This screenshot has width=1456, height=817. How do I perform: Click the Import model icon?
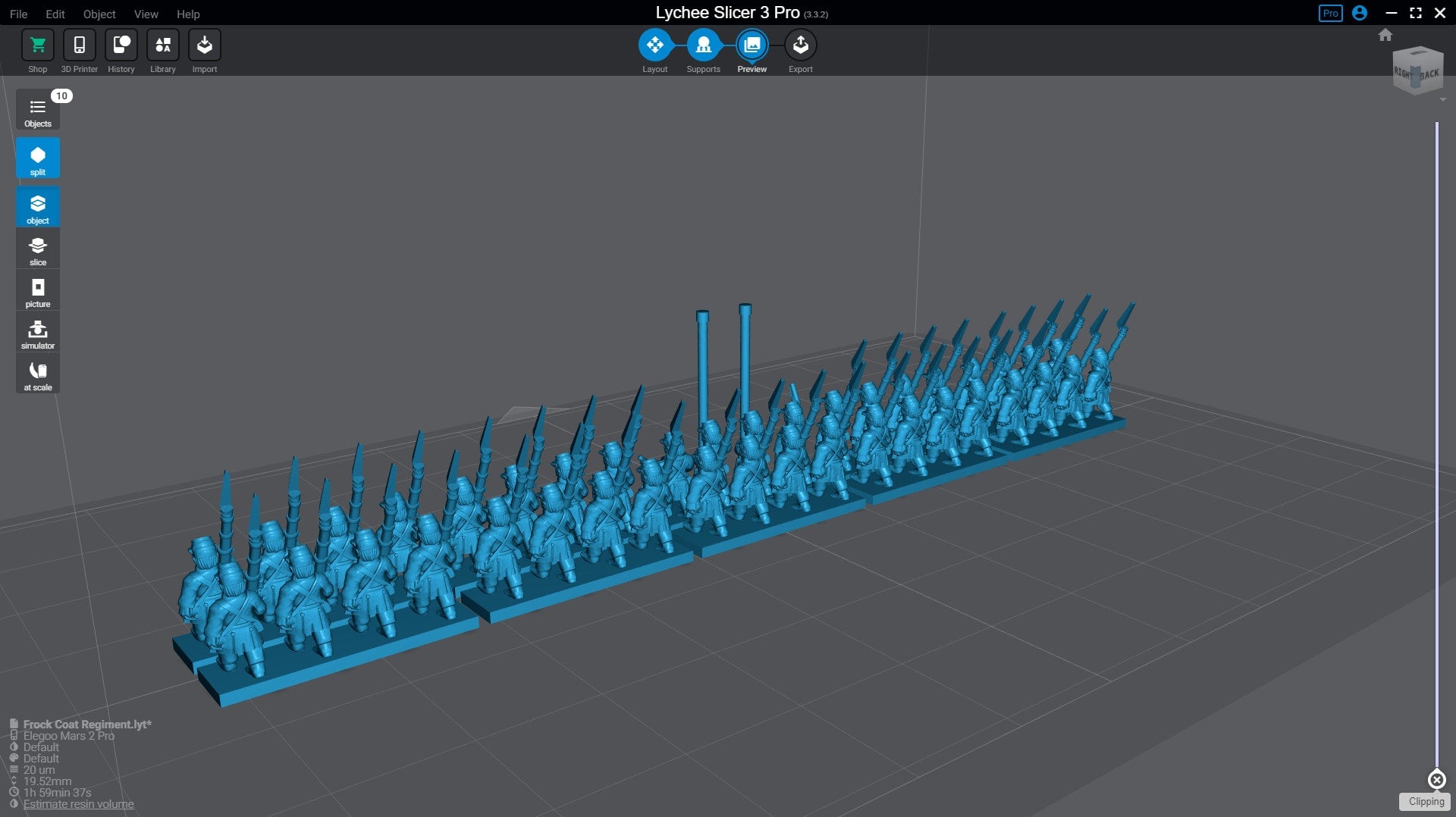pos(204,46)
